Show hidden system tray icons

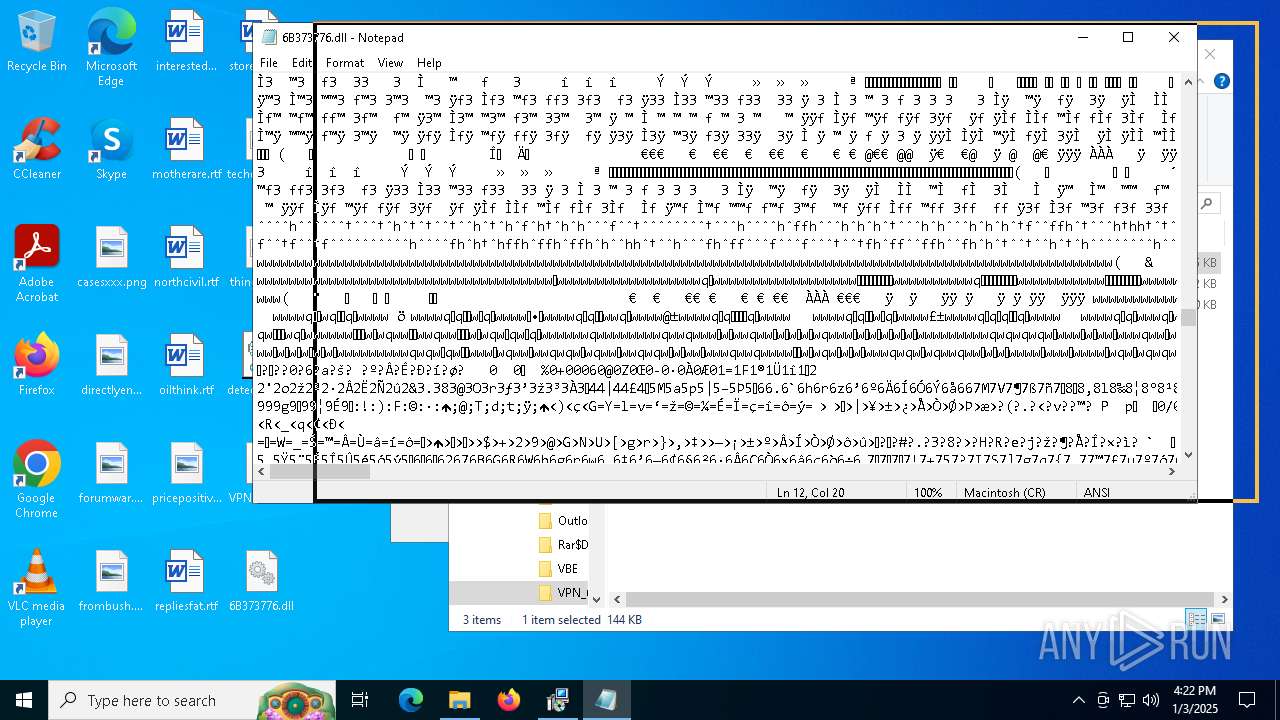pos(1078,700)
